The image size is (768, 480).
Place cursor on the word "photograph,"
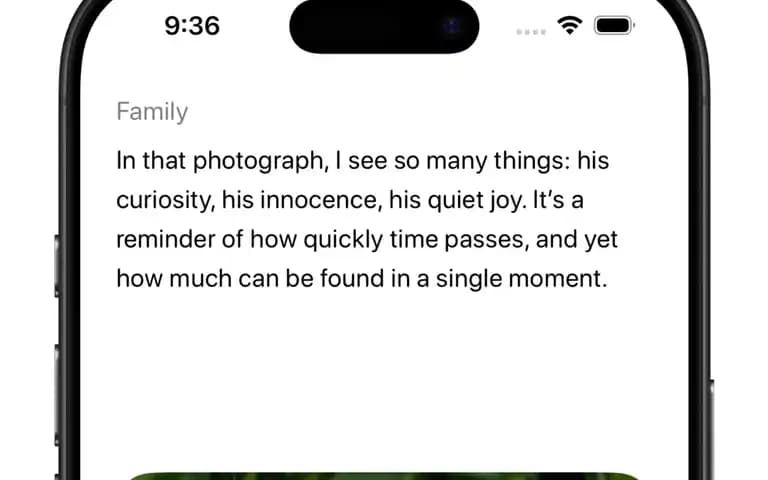(x=261, y=162)
